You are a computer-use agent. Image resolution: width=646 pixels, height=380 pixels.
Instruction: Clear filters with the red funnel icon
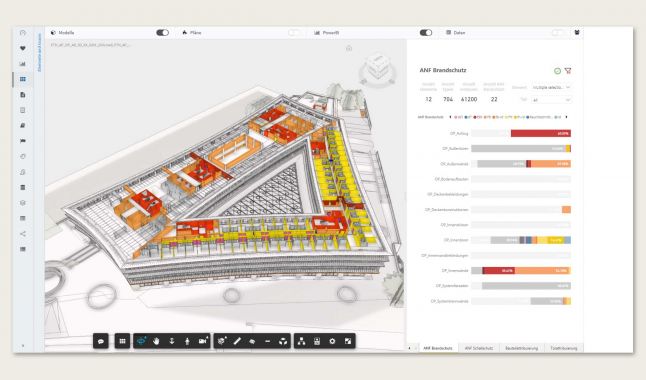[568, 71]
